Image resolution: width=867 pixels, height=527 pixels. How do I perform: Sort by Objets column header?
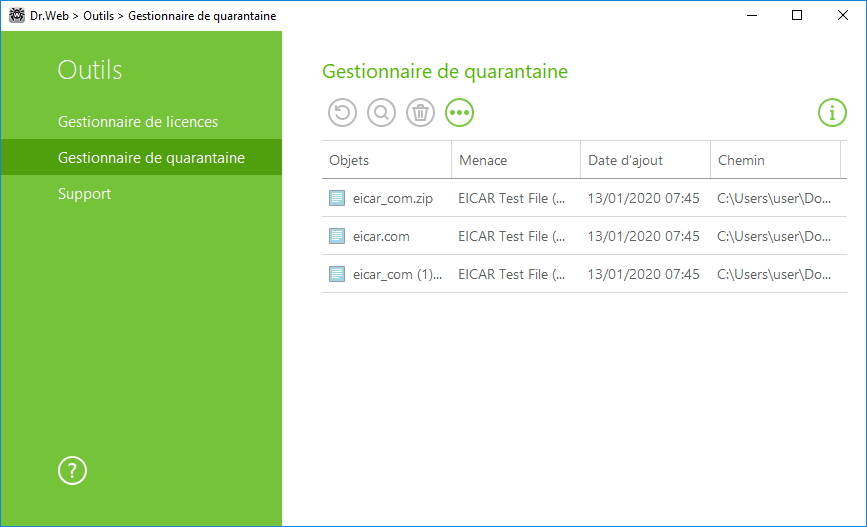point(387,160)
